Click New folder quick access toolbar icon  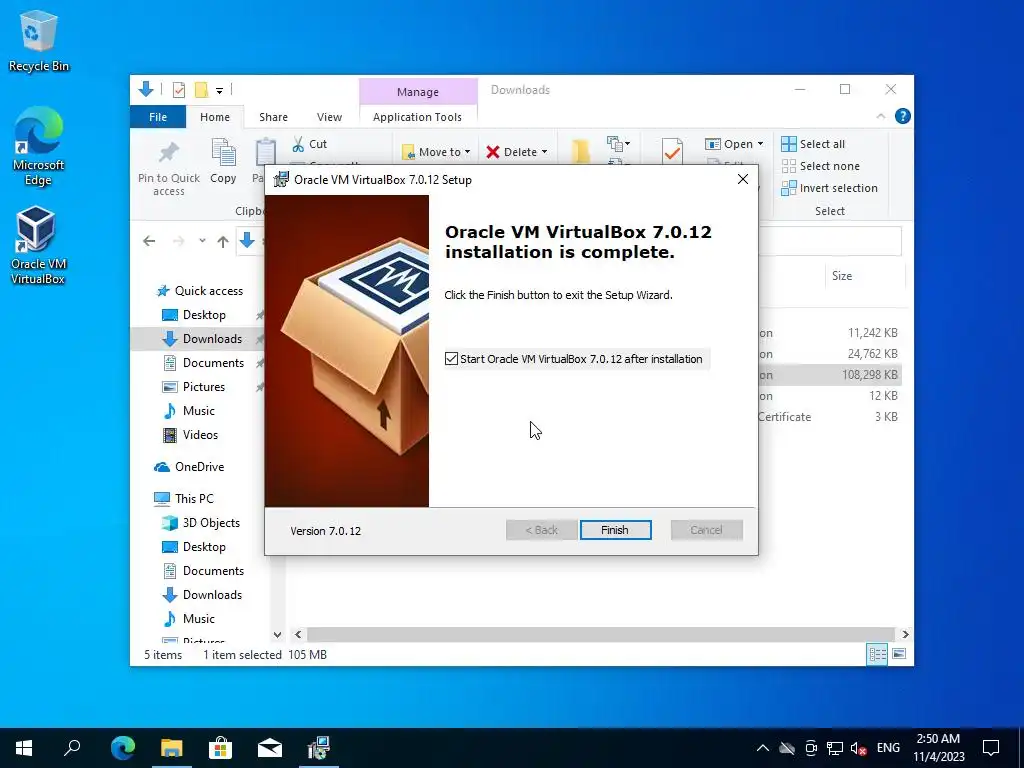pyautogui.click(x=201, y=89)
